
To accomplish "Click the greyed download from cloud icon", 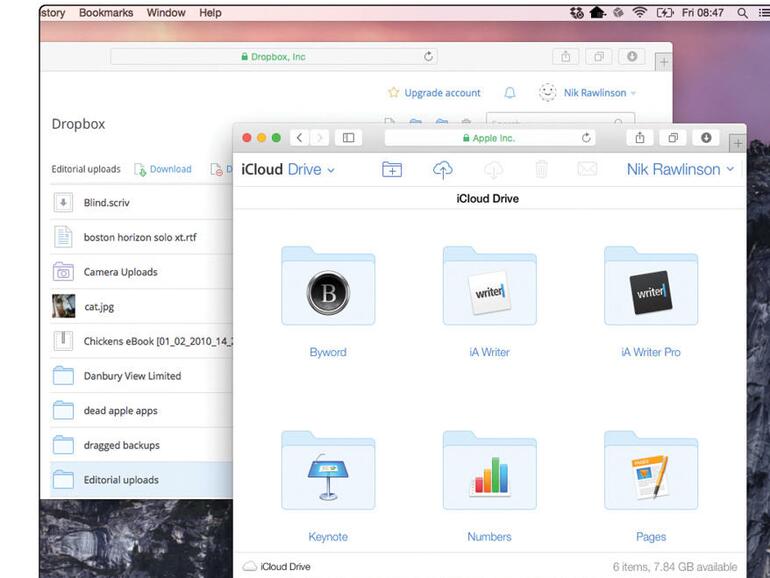I will (x=493, y=170).
